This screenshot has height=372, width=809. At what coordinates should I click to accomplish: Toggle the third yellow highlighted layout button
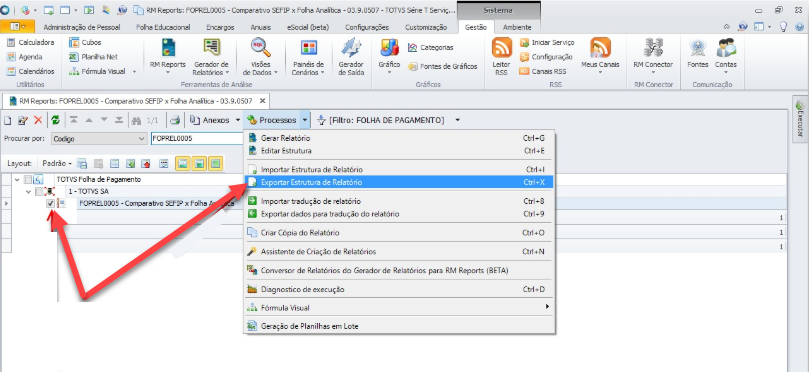pyautogui.click(x=216, y=164)
